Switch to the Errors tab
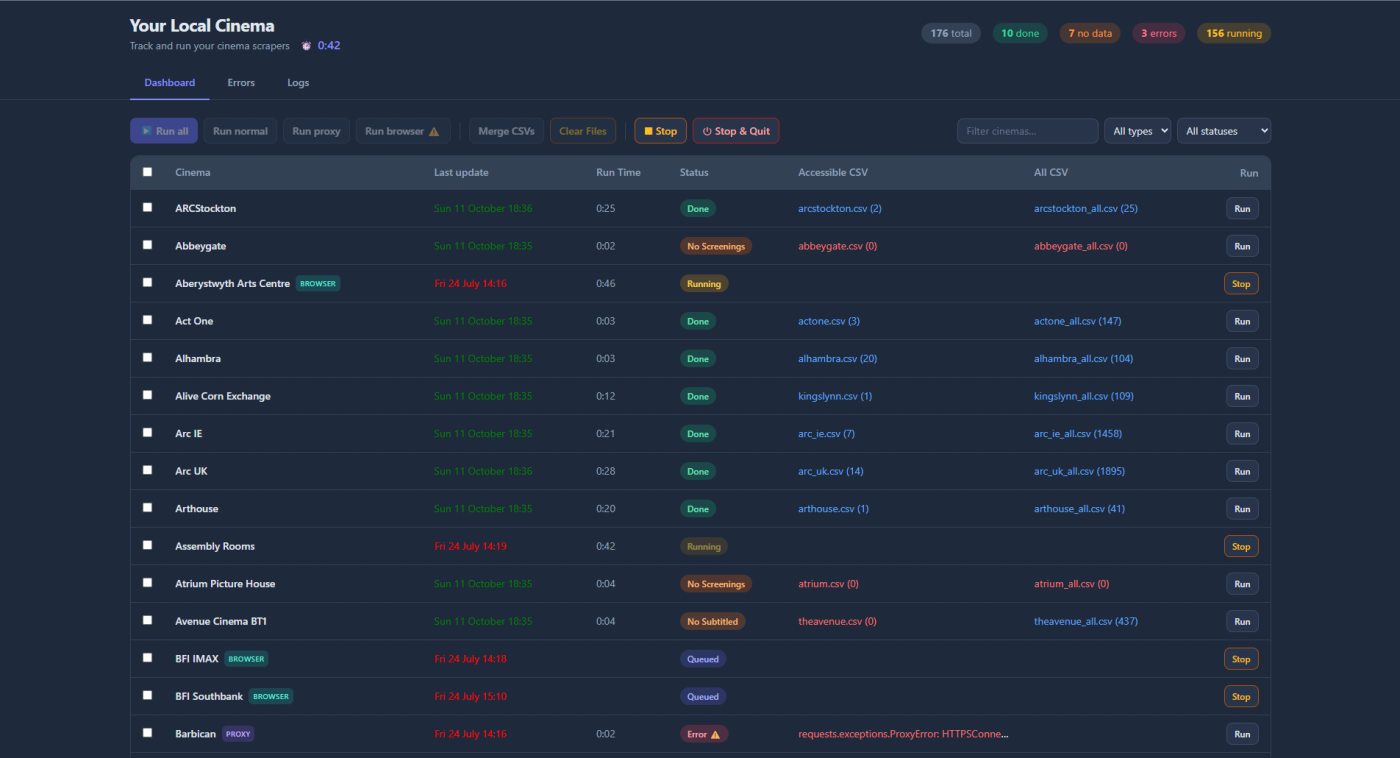The width and height of the screenshot is (1400, 758). [x=241, y=83]
